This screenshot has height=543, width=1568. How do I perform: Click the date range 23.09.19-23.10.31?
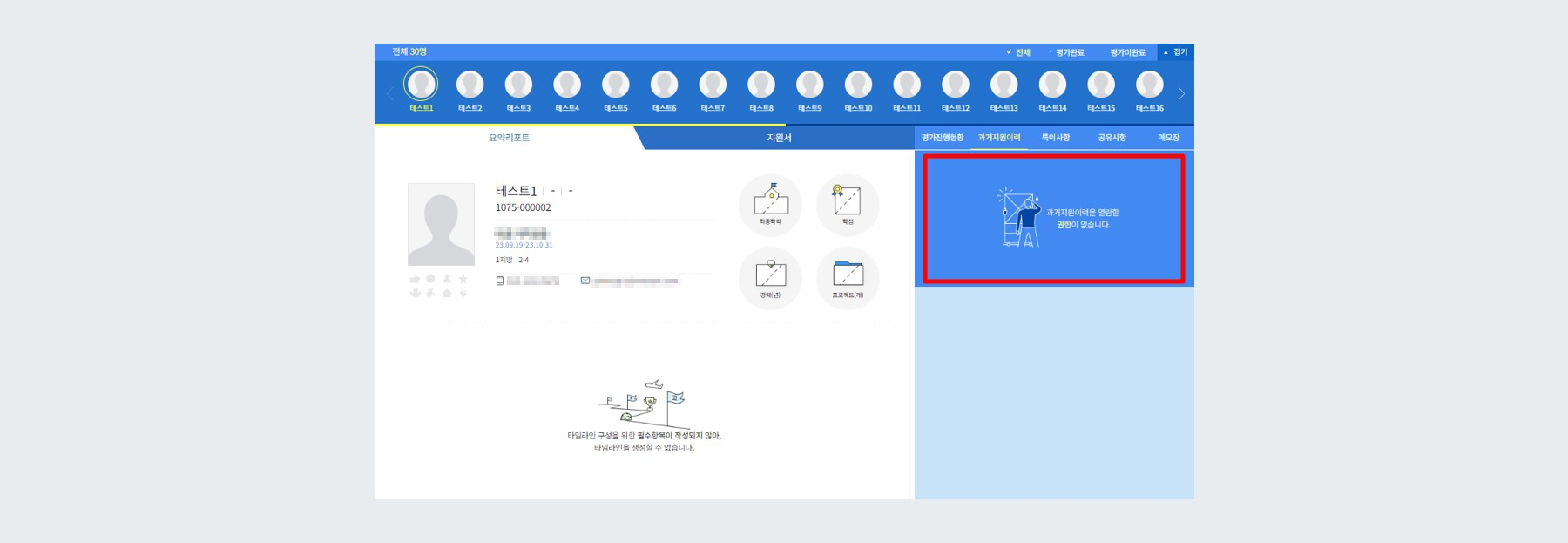524,245
